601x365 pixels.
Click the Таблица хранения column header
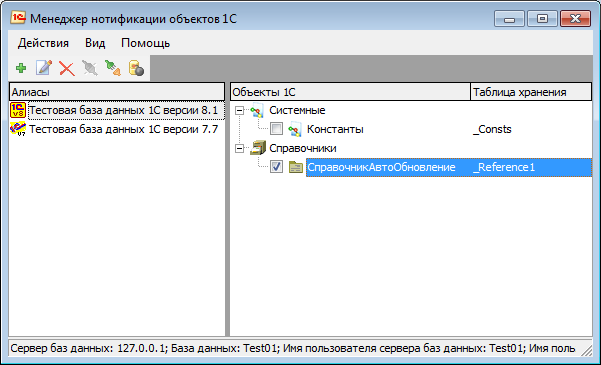coord(531,92)
